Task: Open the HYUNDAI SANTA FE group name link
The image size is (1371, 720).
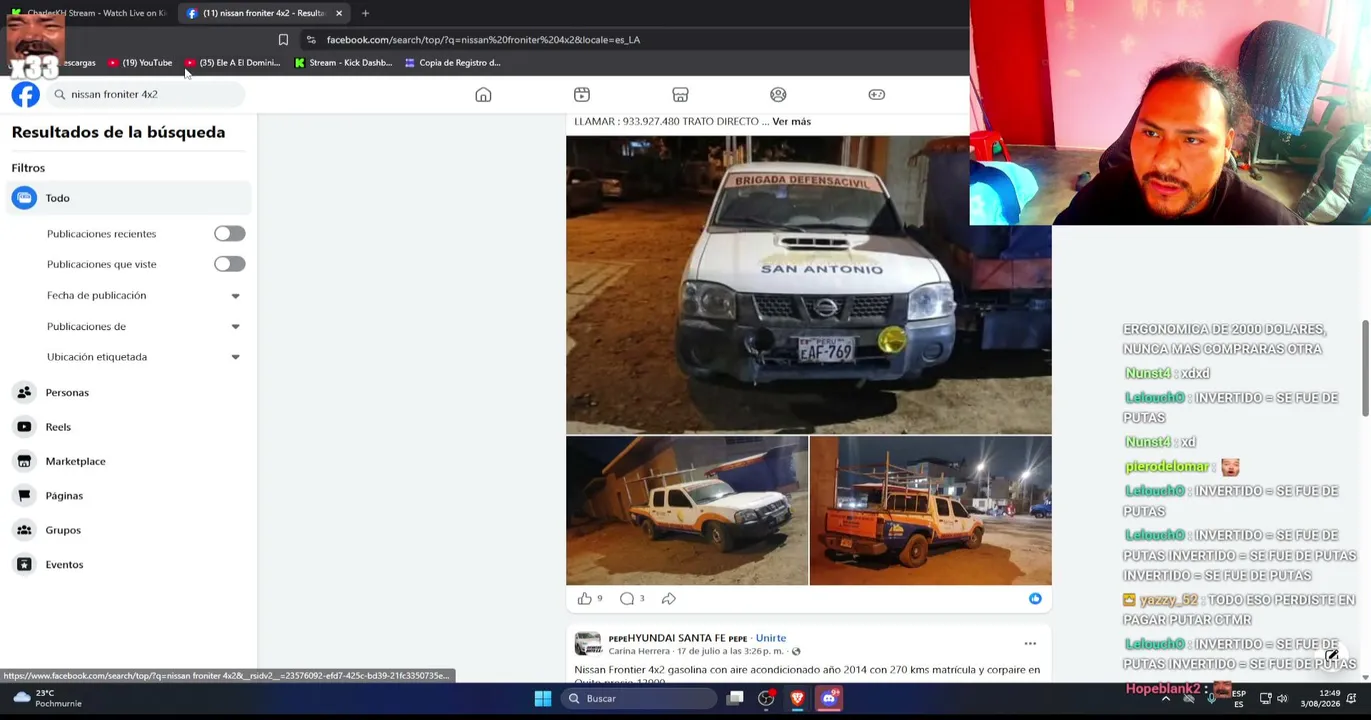Action: pos(678,638)
